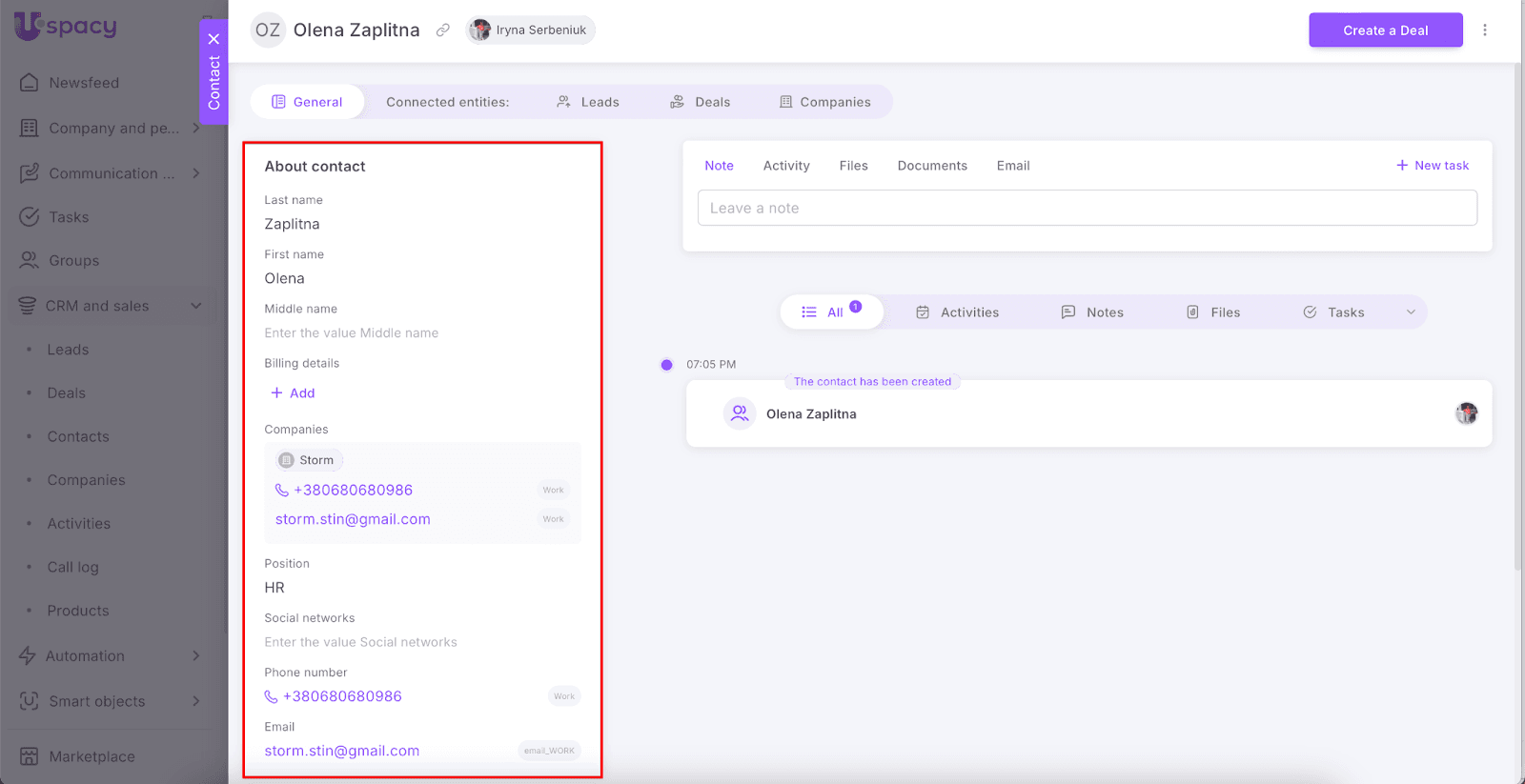Select the Activity tab in note panel
Image resolution: width=1525 pixels, height=784 pixels.
click(x=786, y=166)
